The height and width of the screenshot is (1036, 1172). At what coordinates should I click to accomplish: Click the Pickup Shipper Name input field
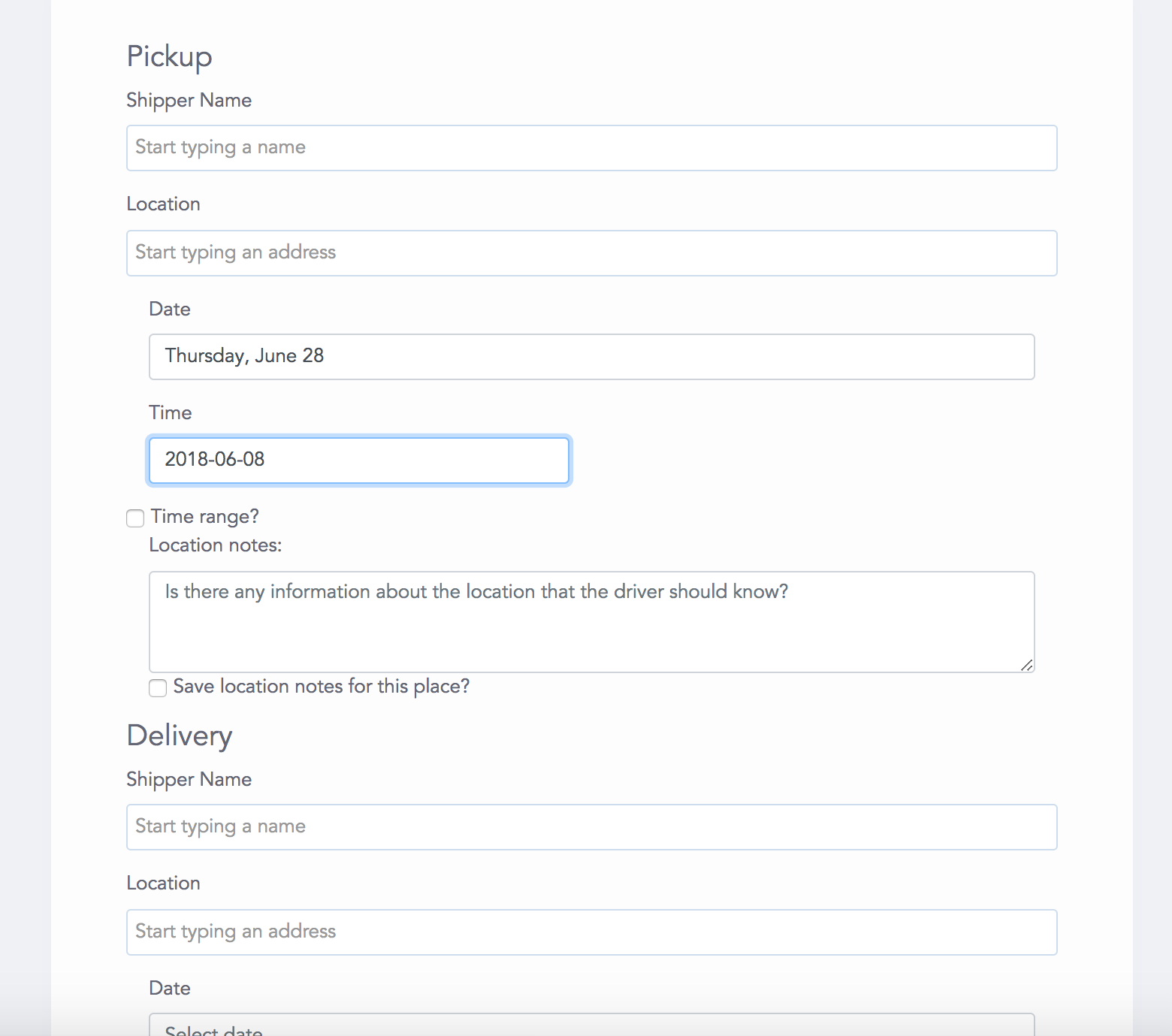[x=591, y=148]
